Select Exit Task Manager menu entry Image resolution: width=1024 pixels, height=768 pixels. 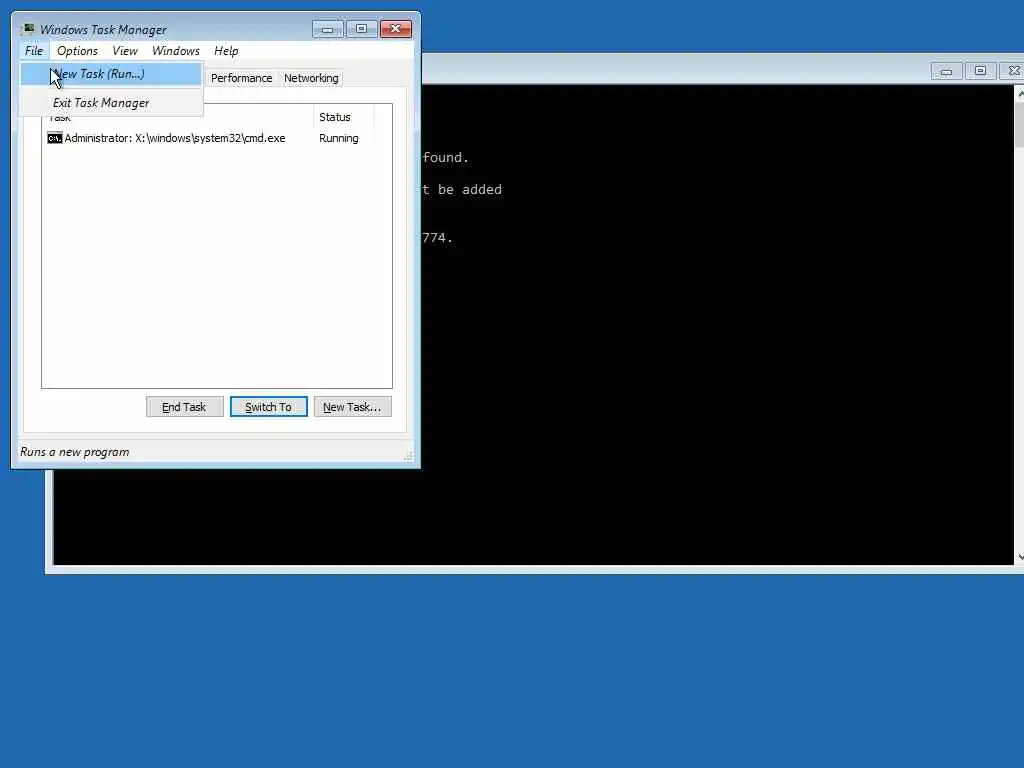click(x=111, y=103)
